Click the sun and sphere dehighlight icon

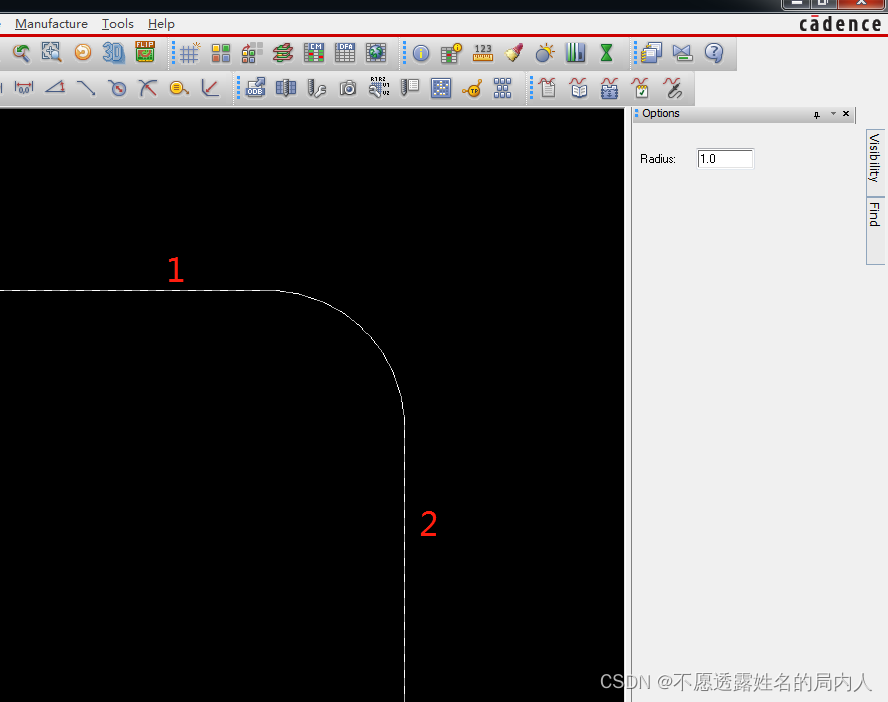[x=545, y=53]
